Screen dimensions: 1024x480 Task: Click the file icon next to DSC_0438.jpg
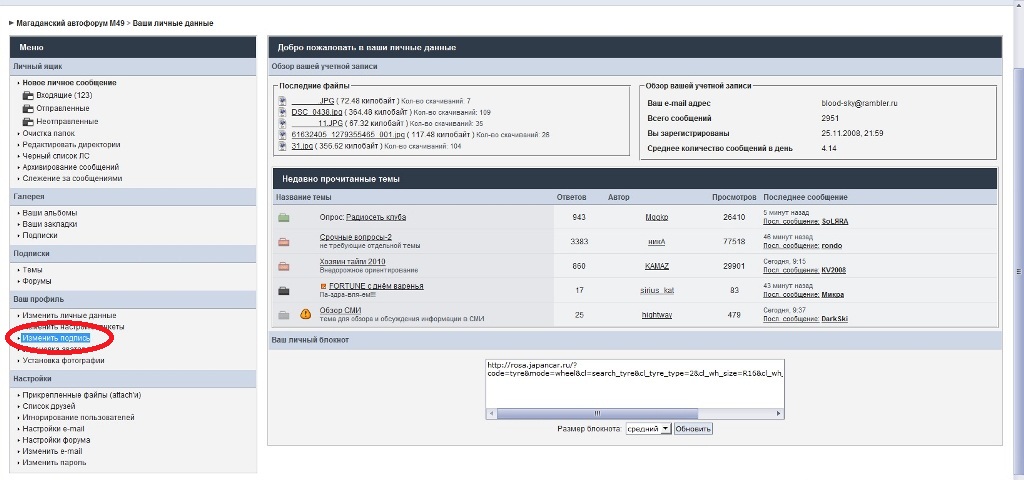(283, 112)
